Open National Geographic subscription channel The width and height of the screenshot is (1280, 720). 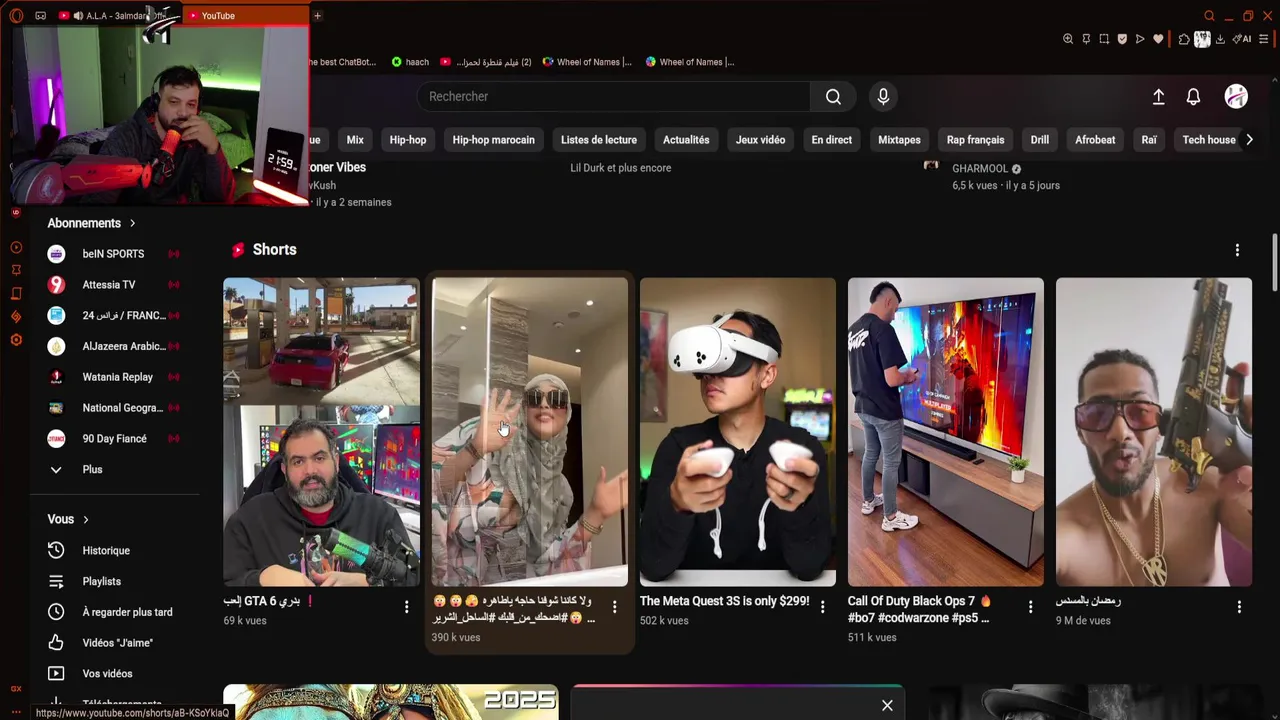(x=114, y=408)
